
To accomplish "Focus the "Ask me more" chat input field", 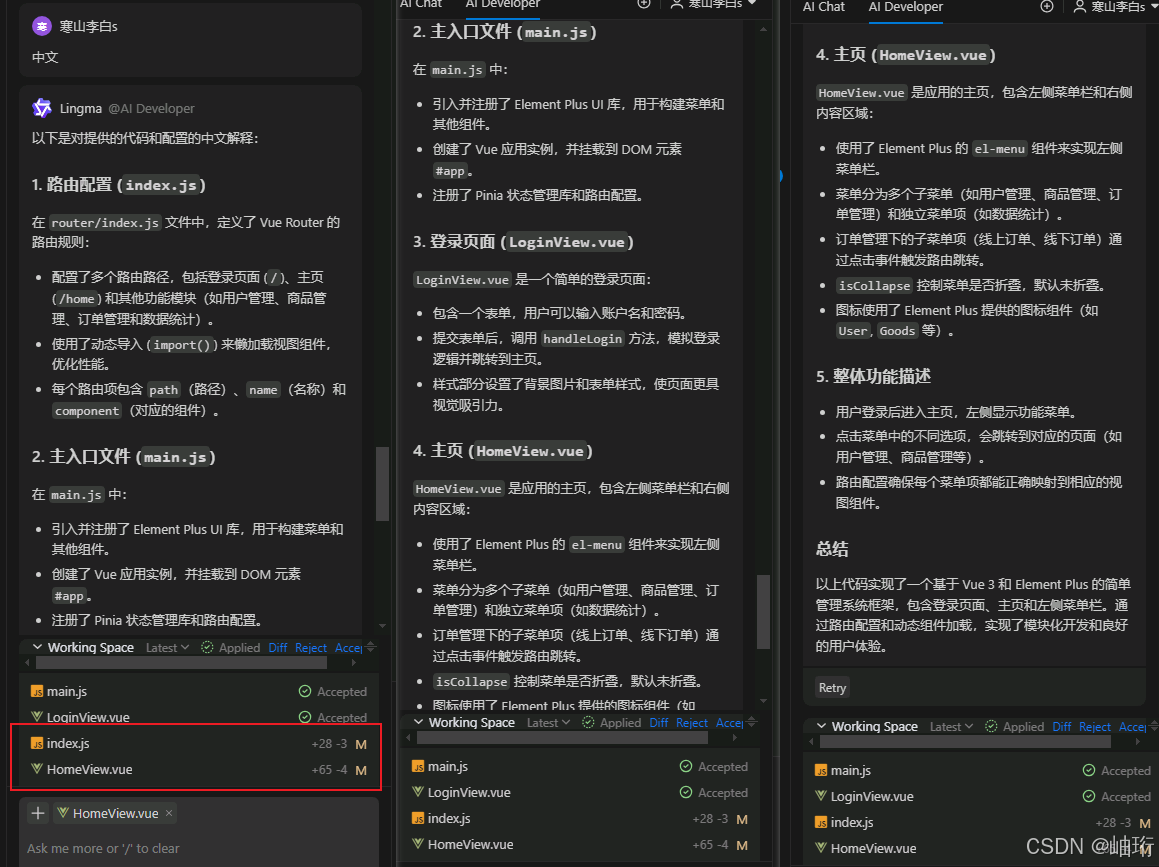I will point(200,848).
